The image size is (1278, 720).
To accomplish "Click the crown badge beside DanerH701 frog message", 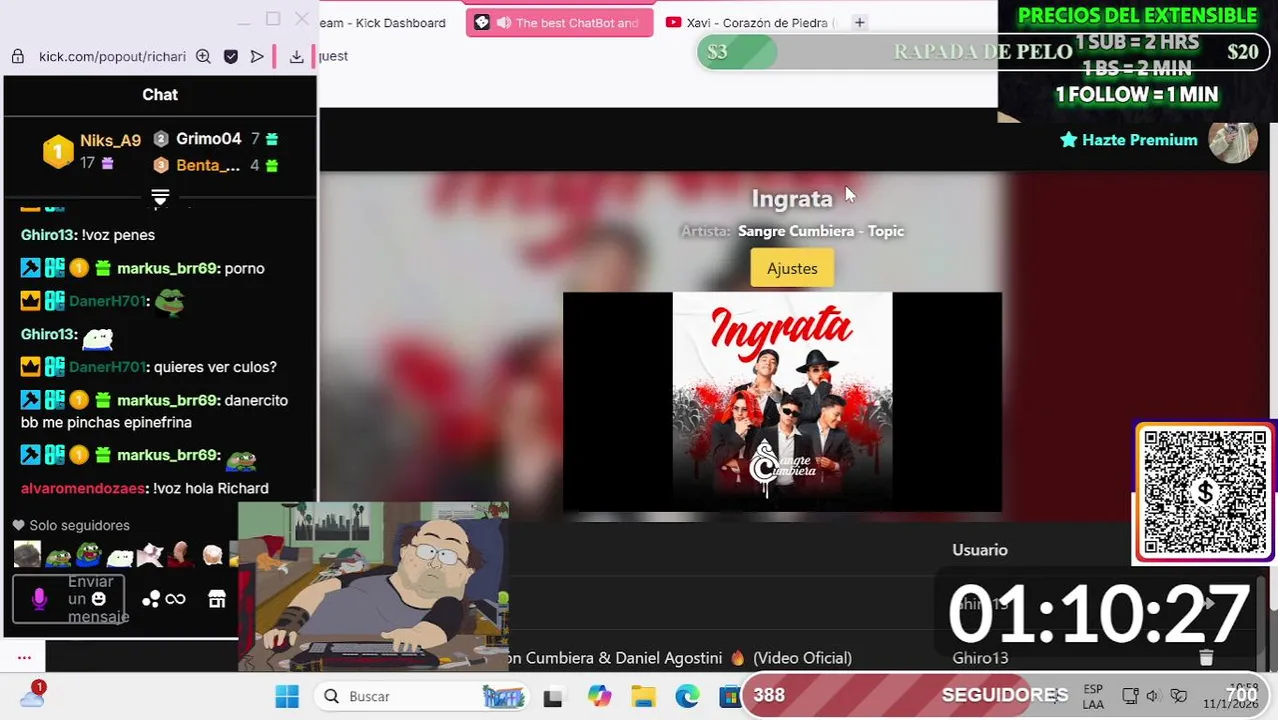I will click(x=30, y=301).
